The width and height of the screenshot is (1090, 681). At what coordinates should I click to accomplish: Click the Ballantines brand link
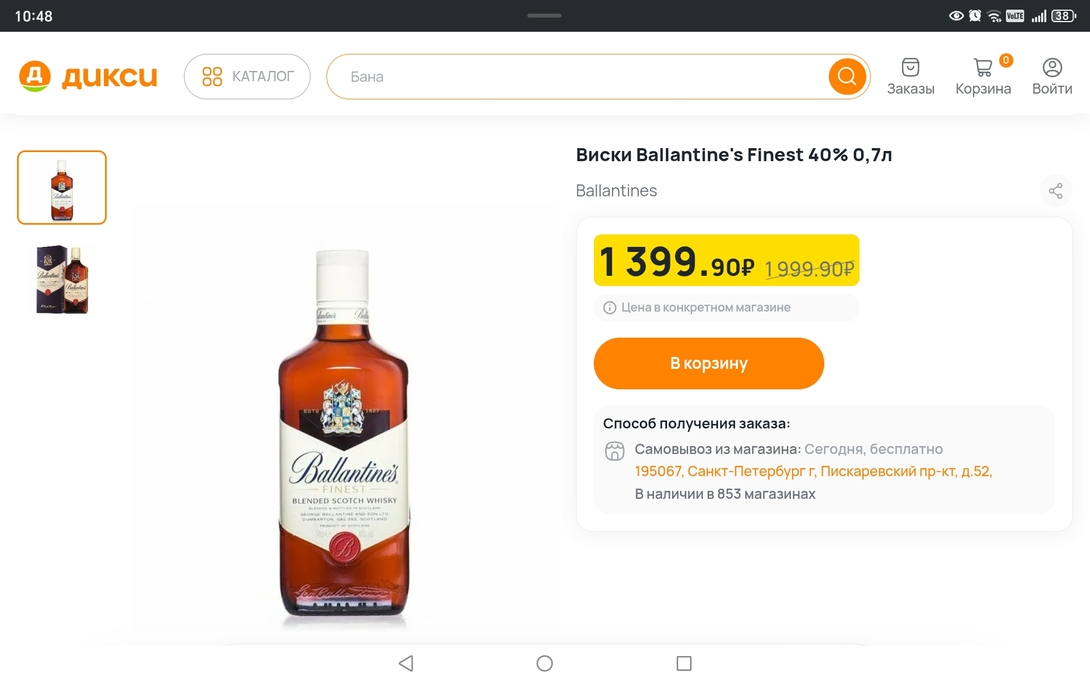(616, 191)
